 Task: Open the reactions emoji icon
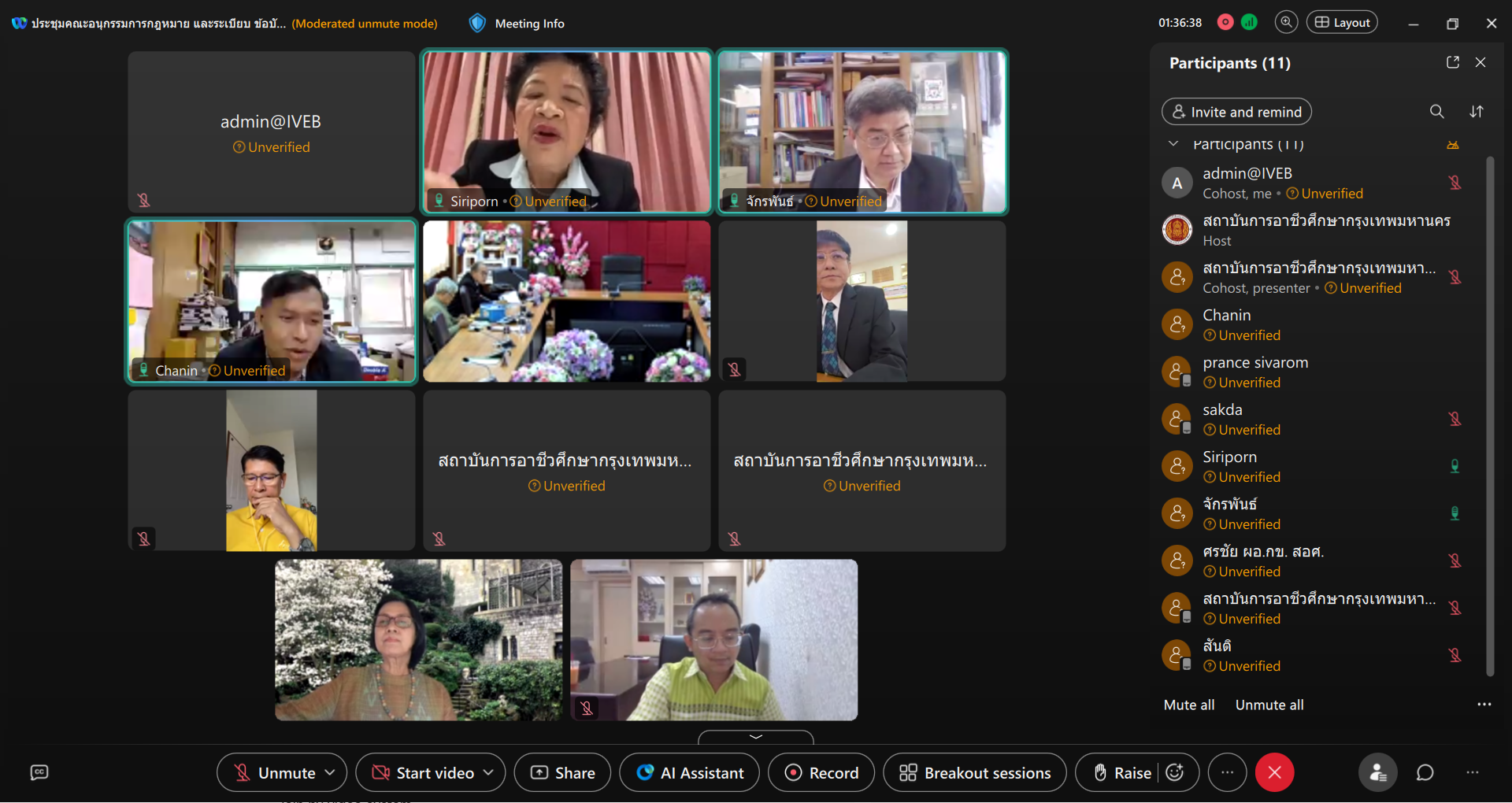click(1175, 773)
